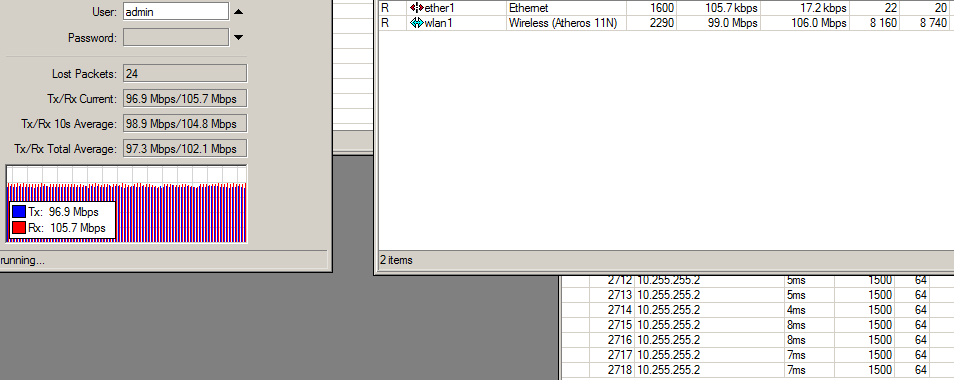The width and height of the screenshot is (954, 380).
Task: Click the R flag on ether1 row
Action: click(x=385, y=8)
